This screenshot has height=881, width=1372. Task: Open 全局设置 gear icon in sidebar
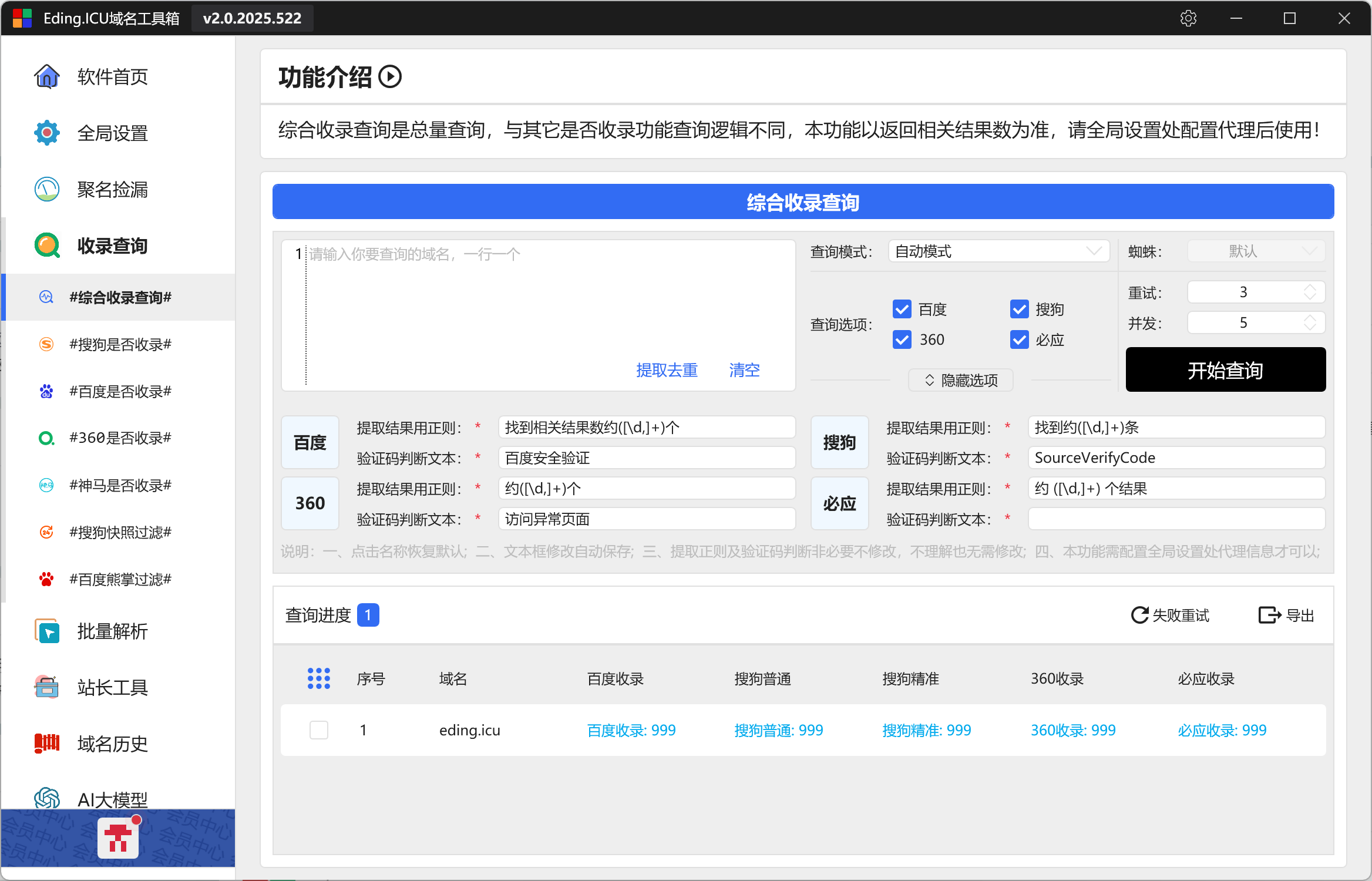[47, 133]
